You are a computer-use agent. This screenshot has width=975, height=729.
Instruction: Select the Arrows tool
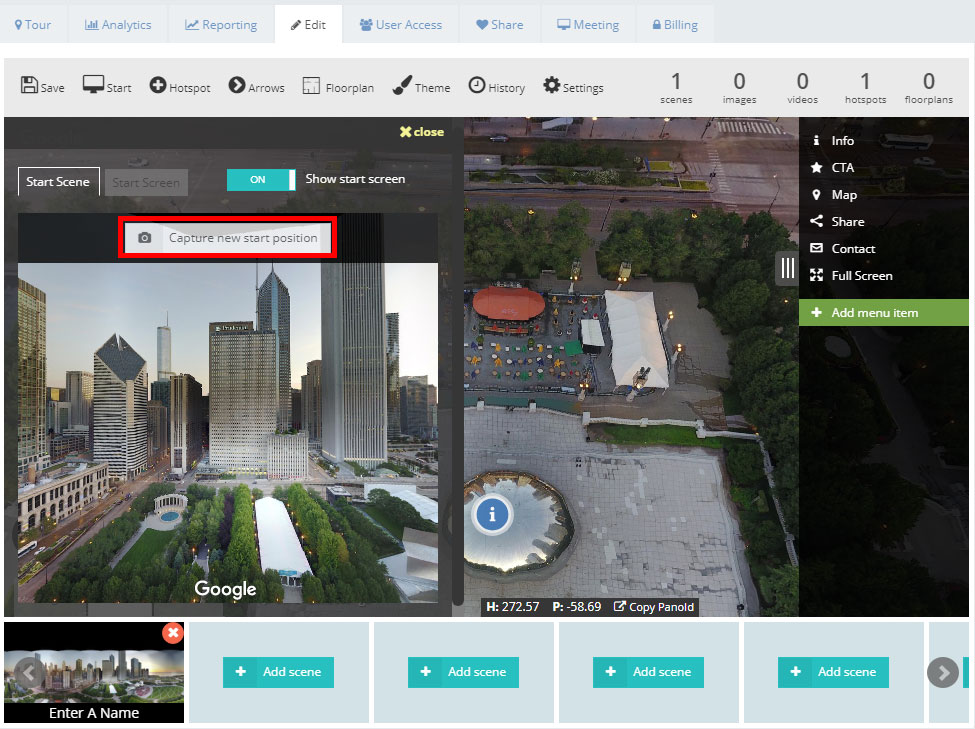tap(256, 86)
